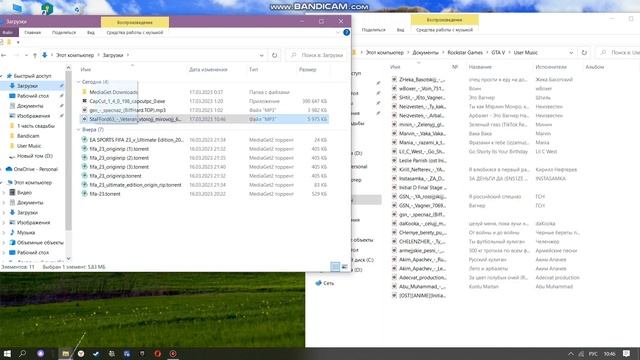Expand the Видео node under Этот компьютер
This screenshot has width=640, height=360.
pos(4,193)
